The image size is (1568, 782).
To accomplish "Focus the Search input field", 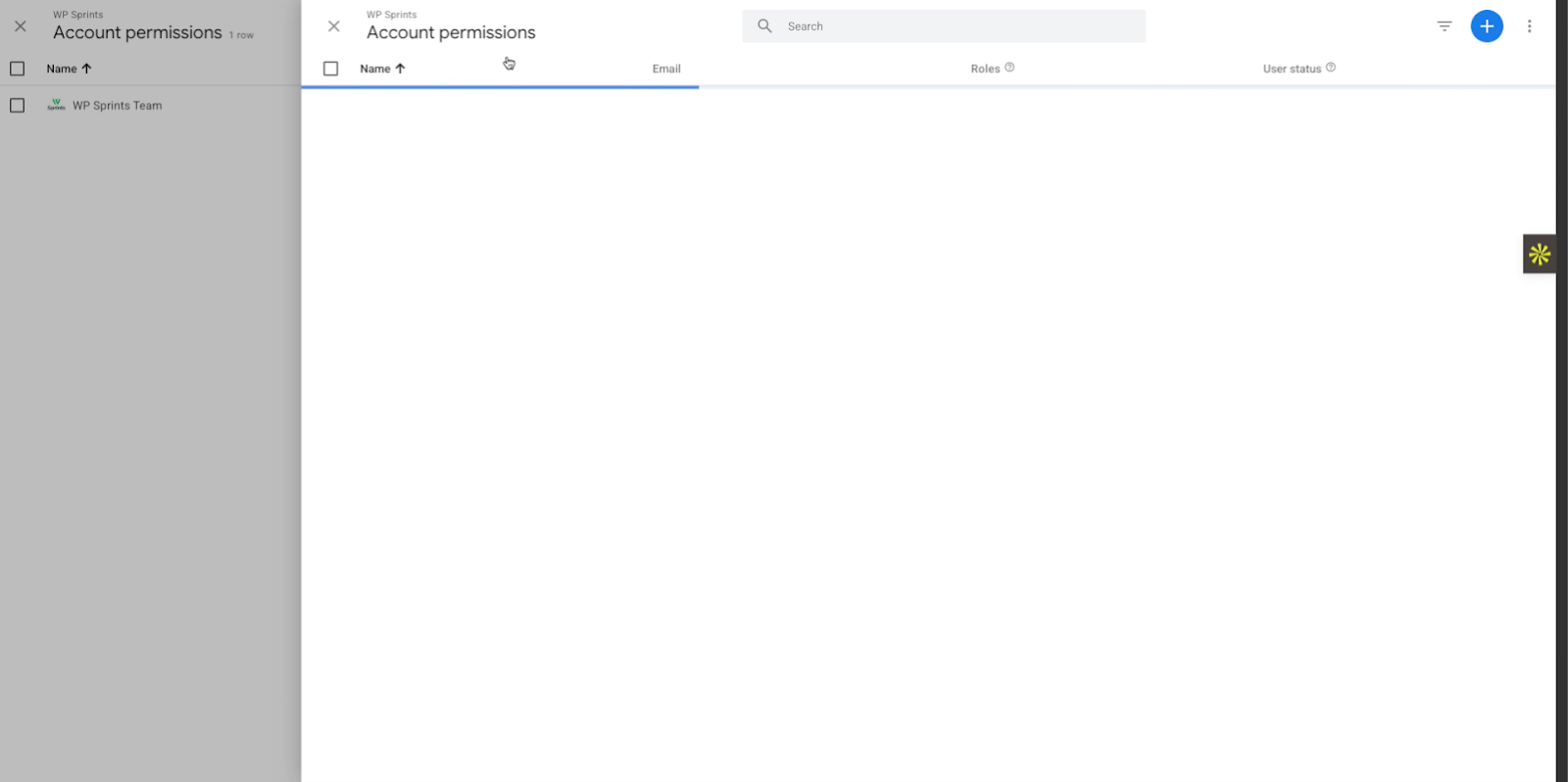I will click(x=960, y=26).
